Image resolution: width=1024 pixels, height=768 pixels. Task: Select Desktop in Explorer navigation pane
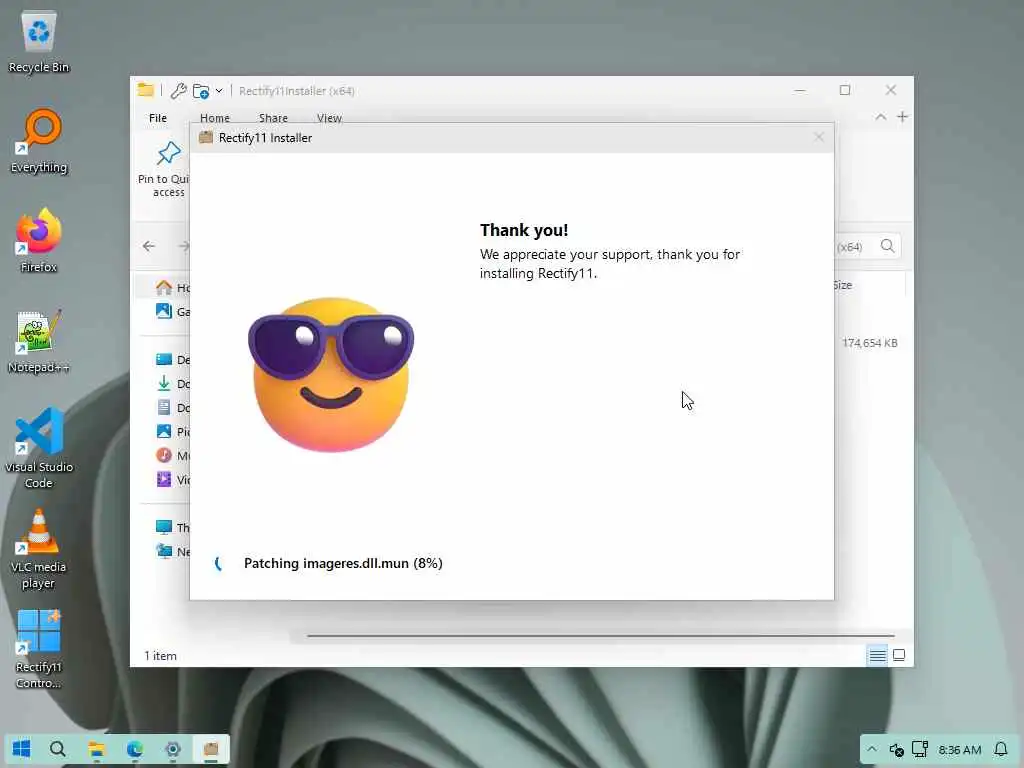(x=172, y=359)
